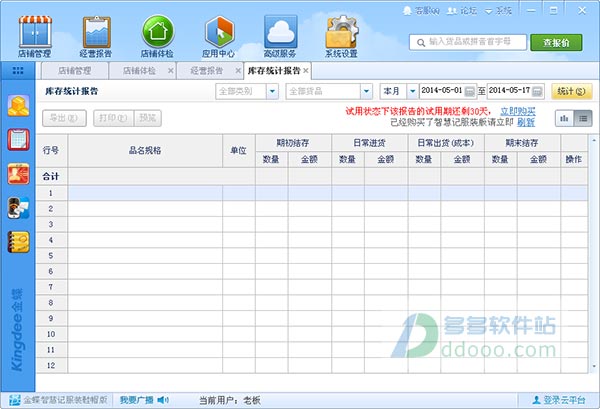This screenshot has width=600, height=409.
Task: Open 店铺体检 store check-up icon
Action: (x=157, y=36)
